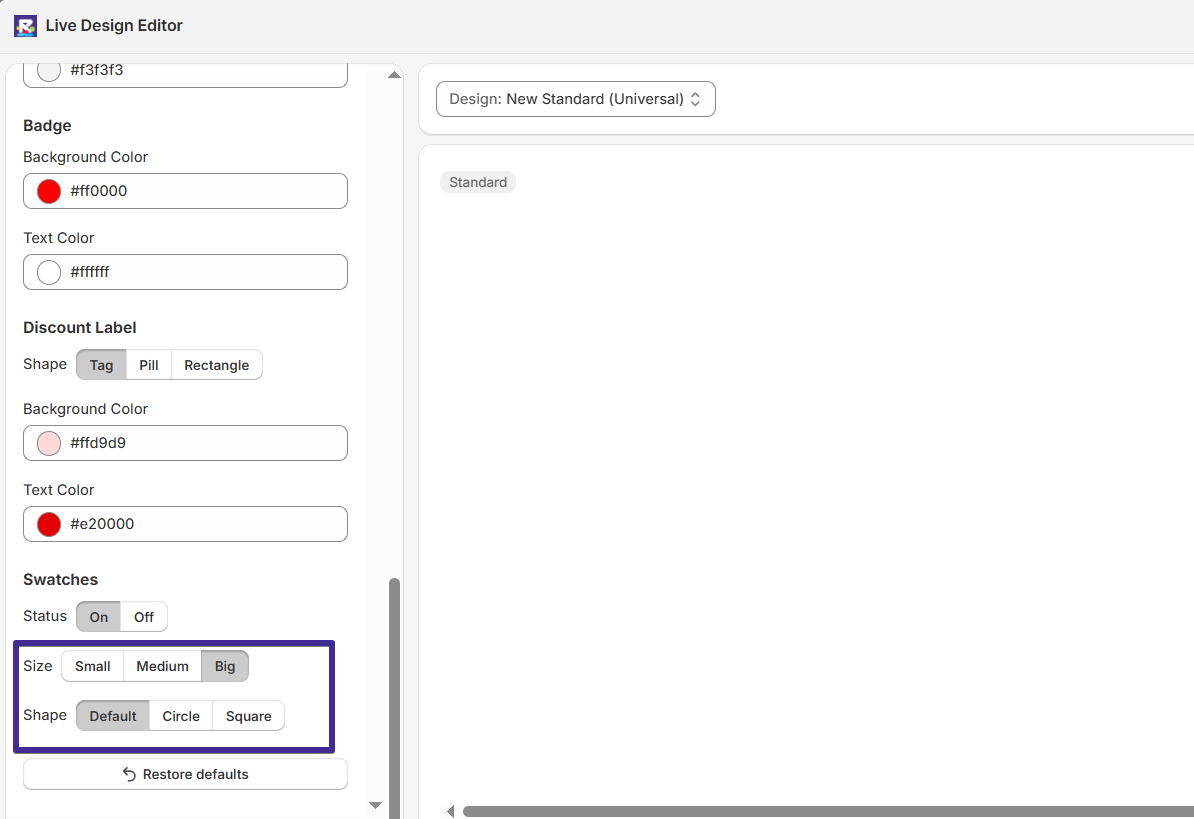1194x819 pixels.
Task: Set swatch size to Big
Action: pos(225,667)
